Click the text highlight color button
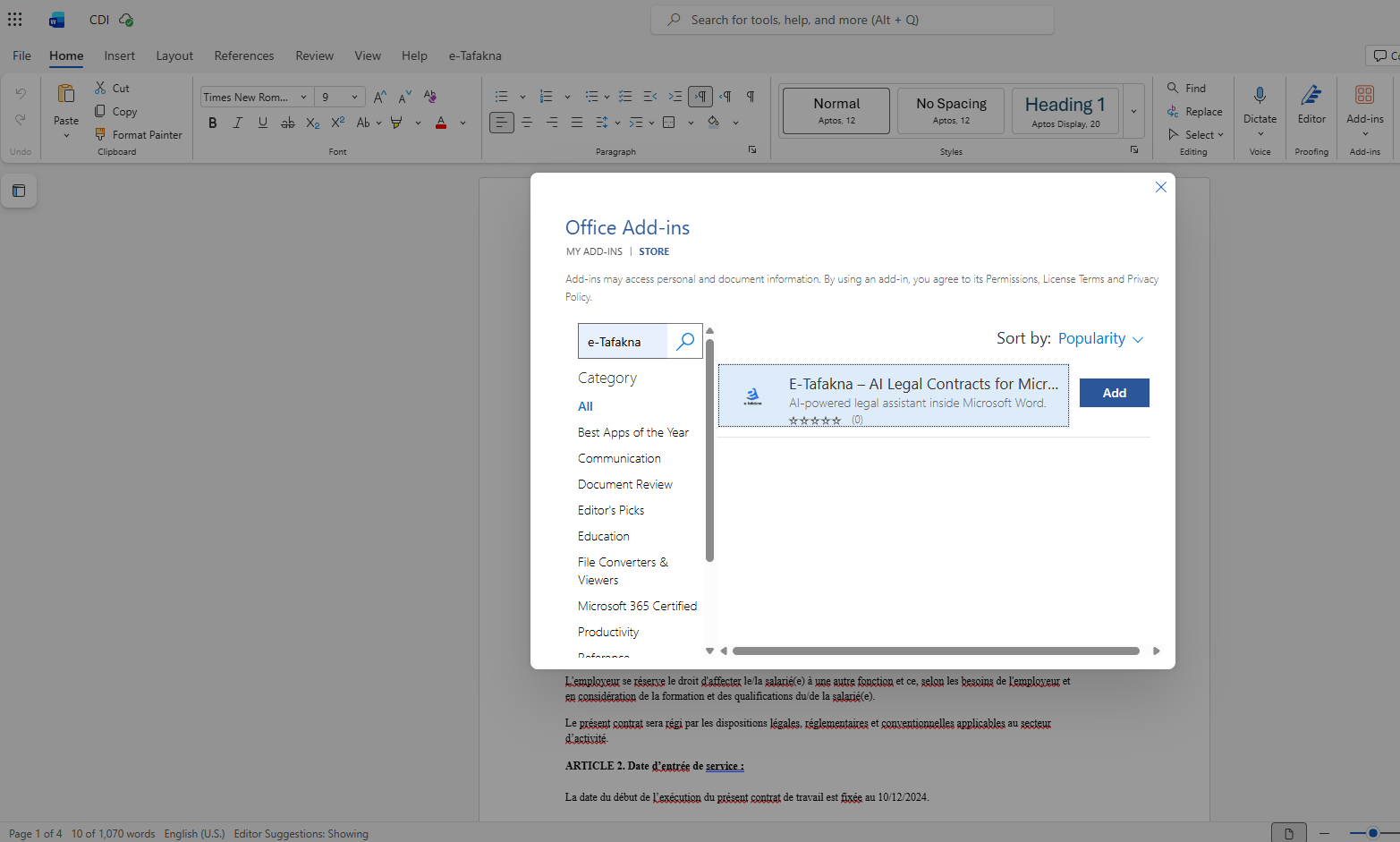The image size is (1400, 842). point(396,123)
